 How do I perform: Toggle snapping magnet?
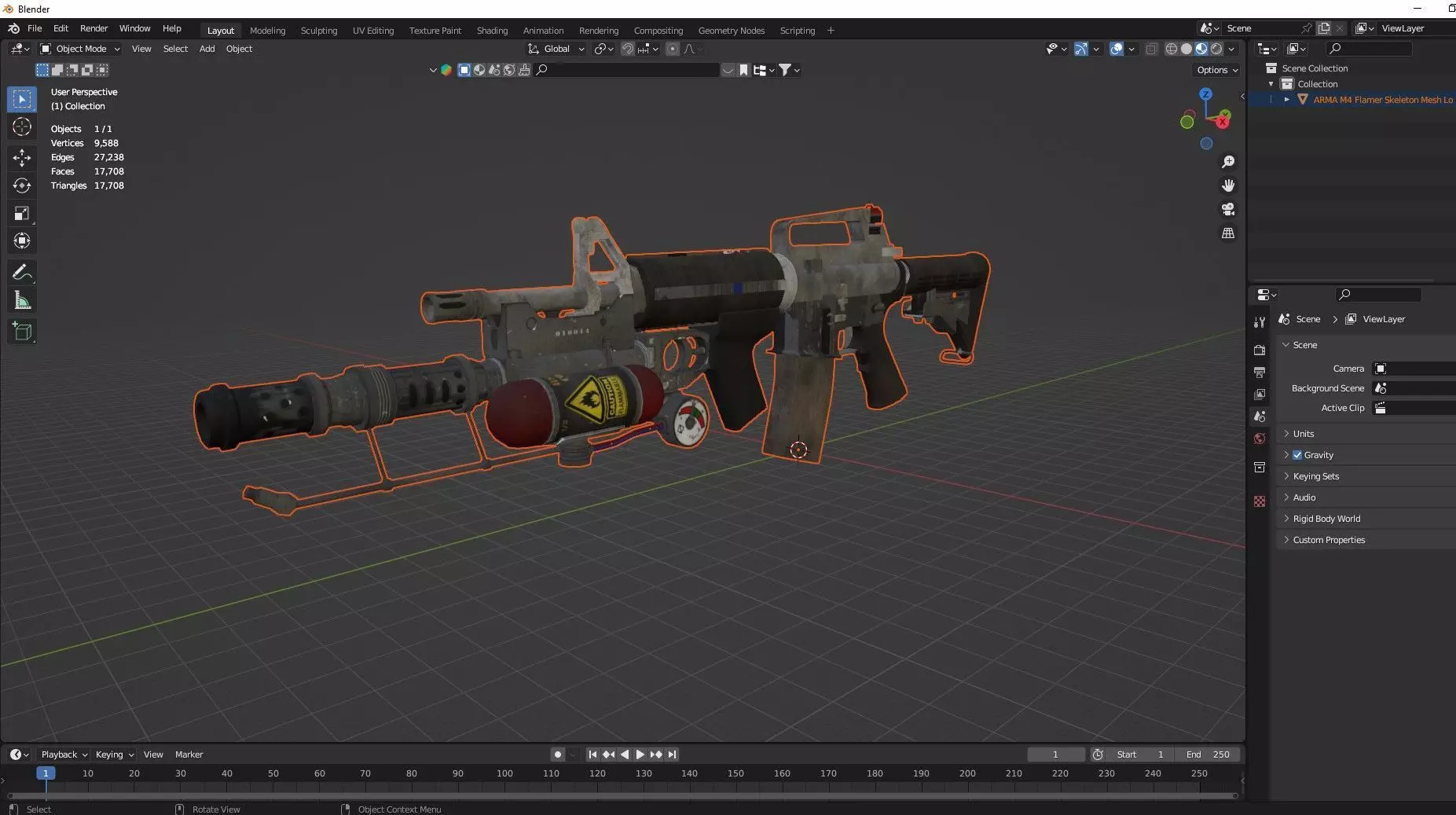[627, 49]
